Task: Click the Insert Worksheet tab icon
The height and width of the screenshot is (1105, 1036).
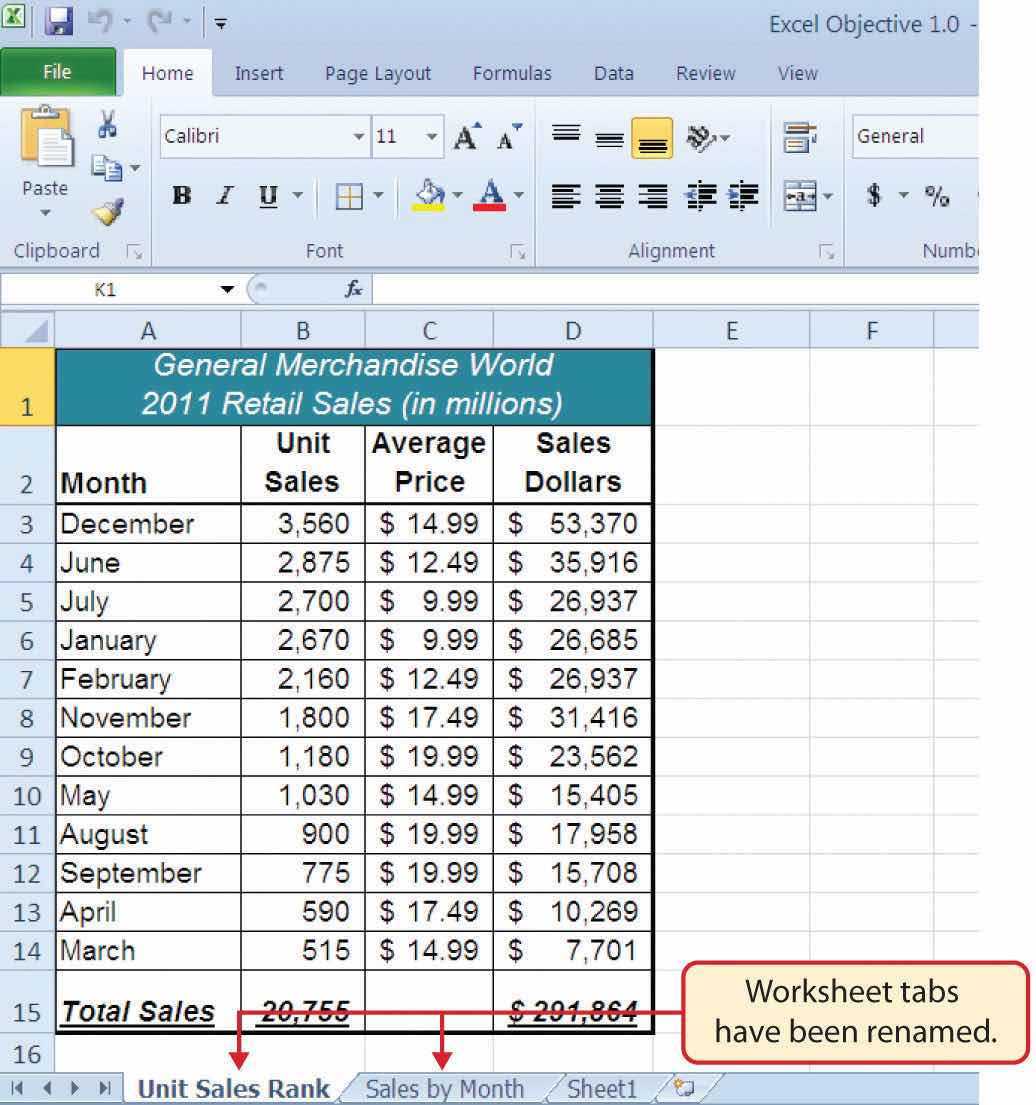Action: tap(684, 1088)
